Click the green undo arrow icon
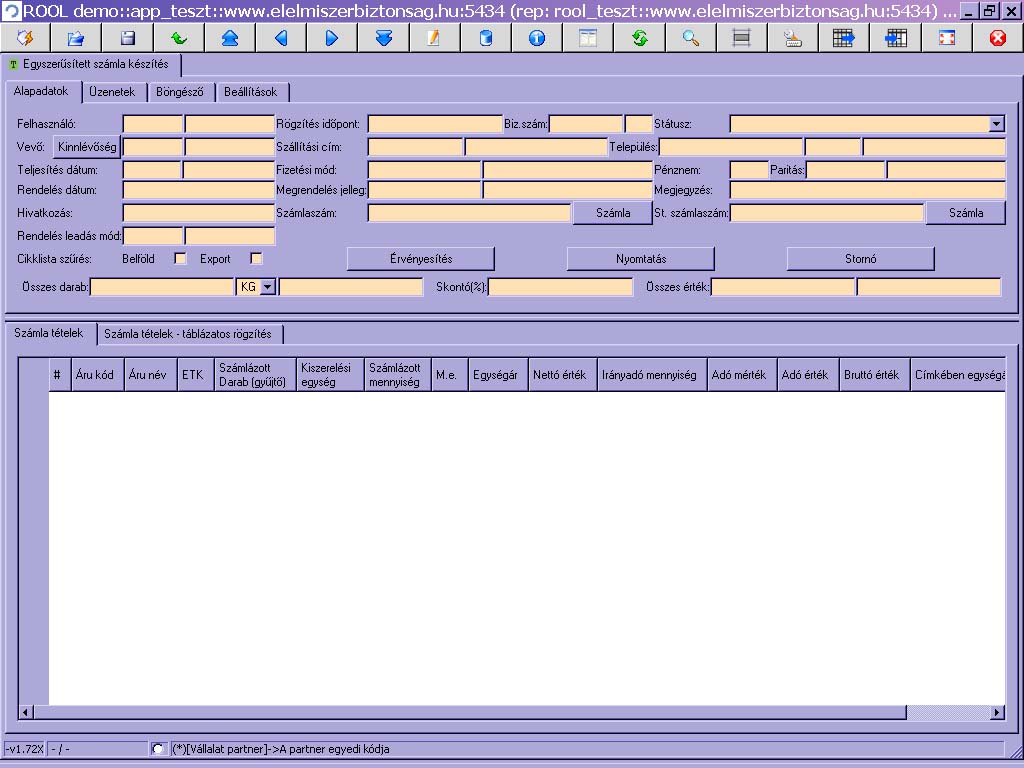The image size is (1024, 768). click(x=179, y=38)
